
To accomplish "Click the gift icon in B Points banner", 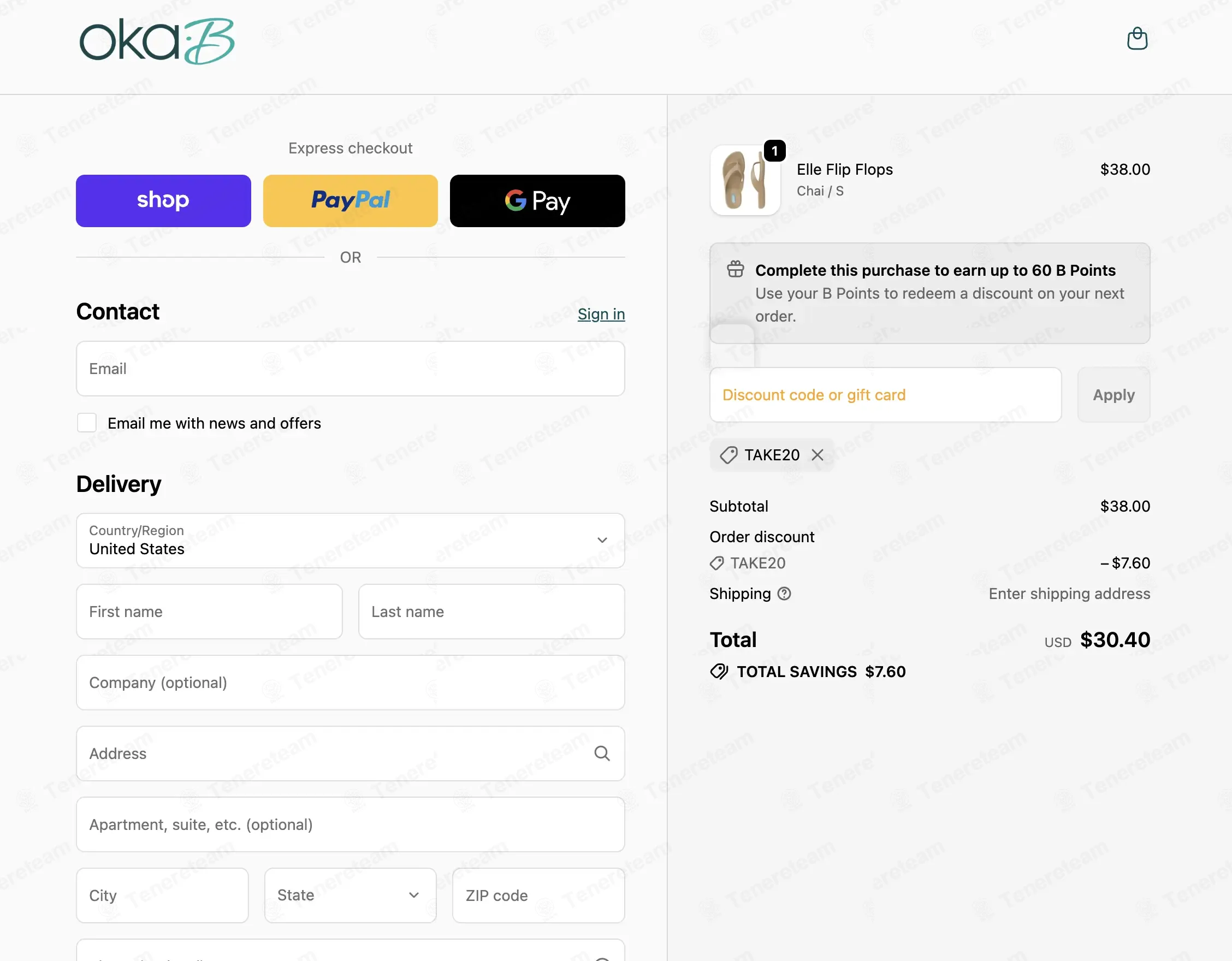I will pos(735,270).
